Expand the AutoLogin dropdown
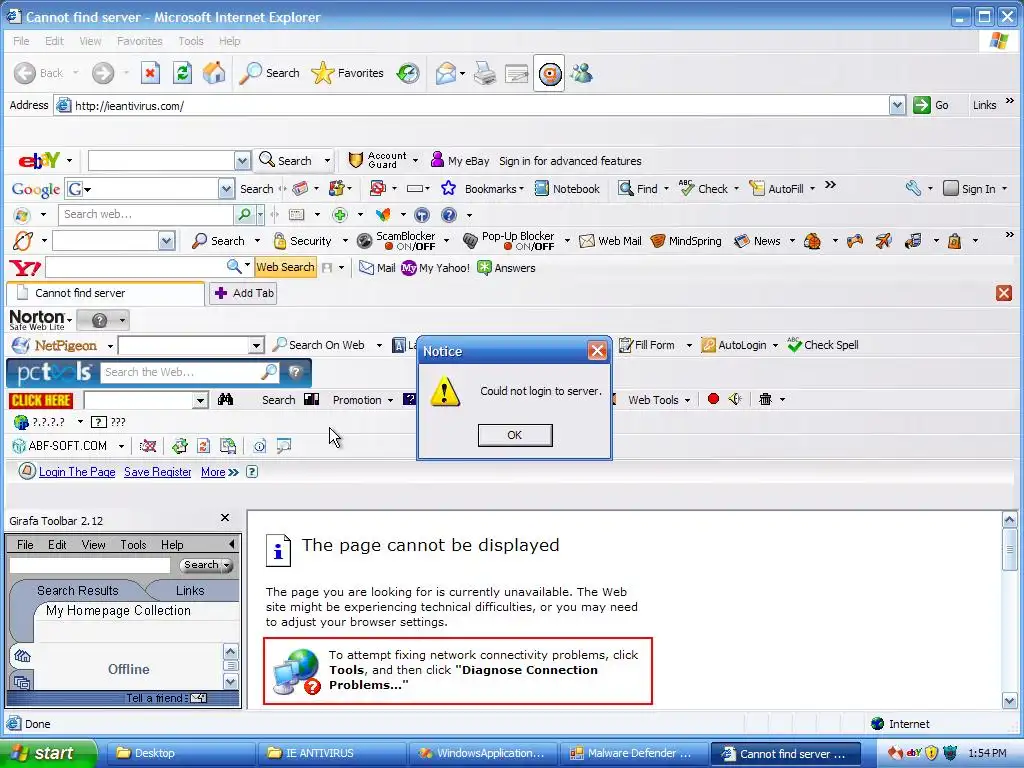 (x=775, y=345)
